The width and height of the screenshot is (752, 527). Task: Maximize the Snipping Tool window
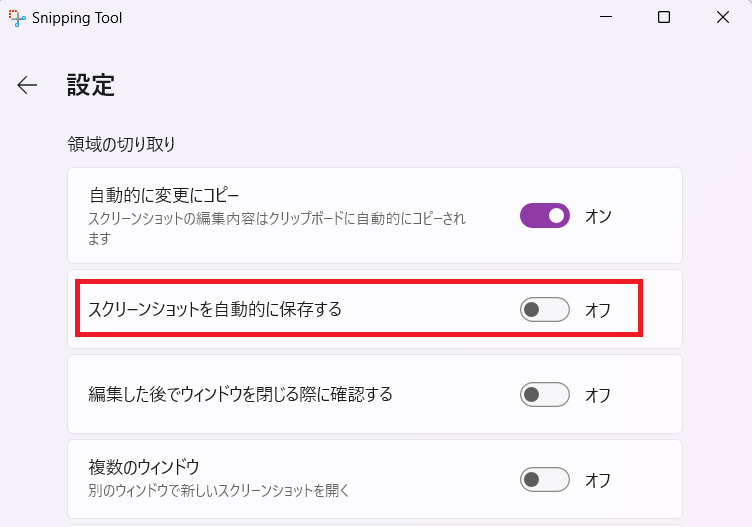coord(664,17)
